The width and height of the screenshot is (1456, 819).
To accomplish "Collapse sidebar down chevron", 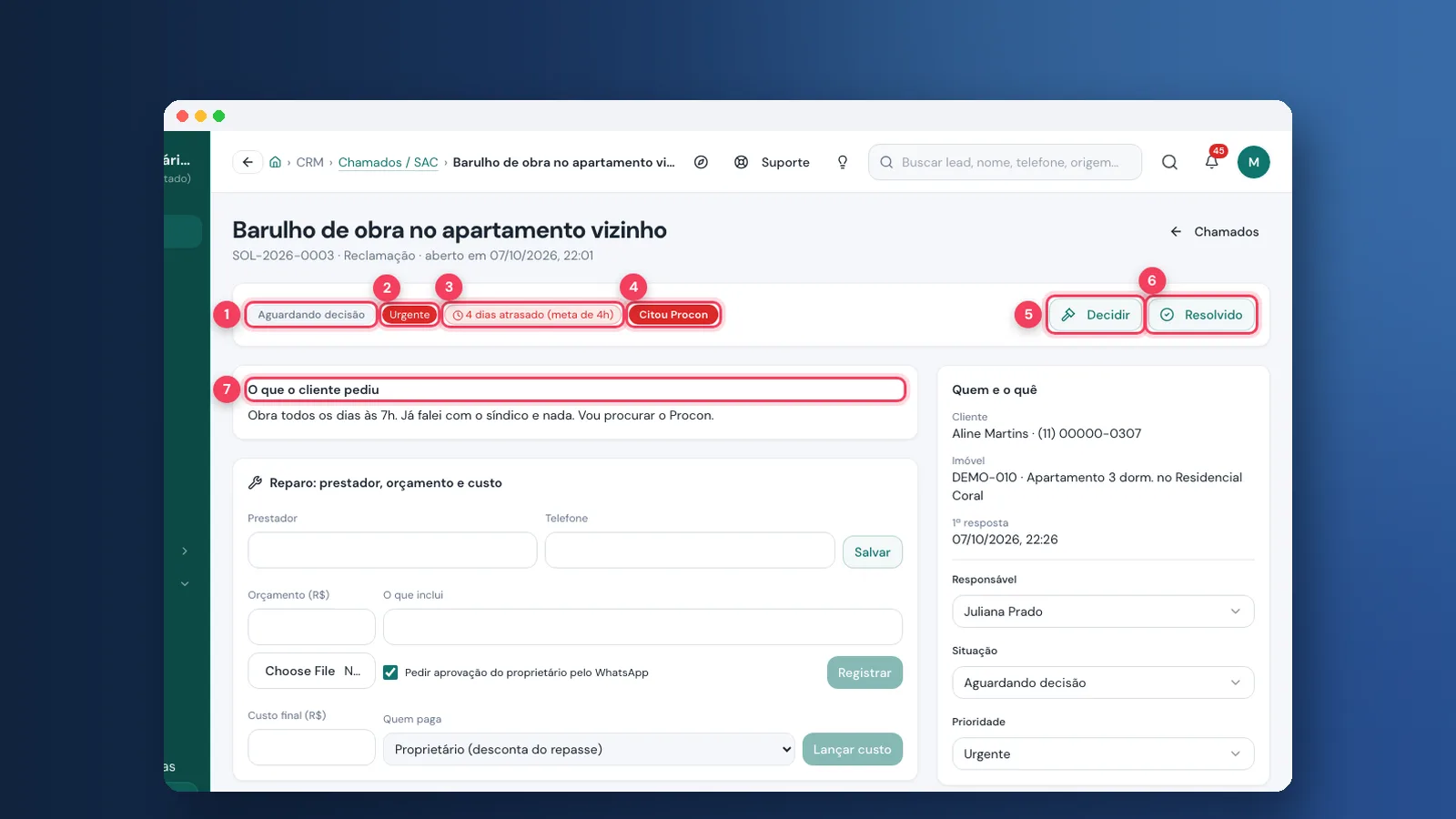I will coord(185,584).
